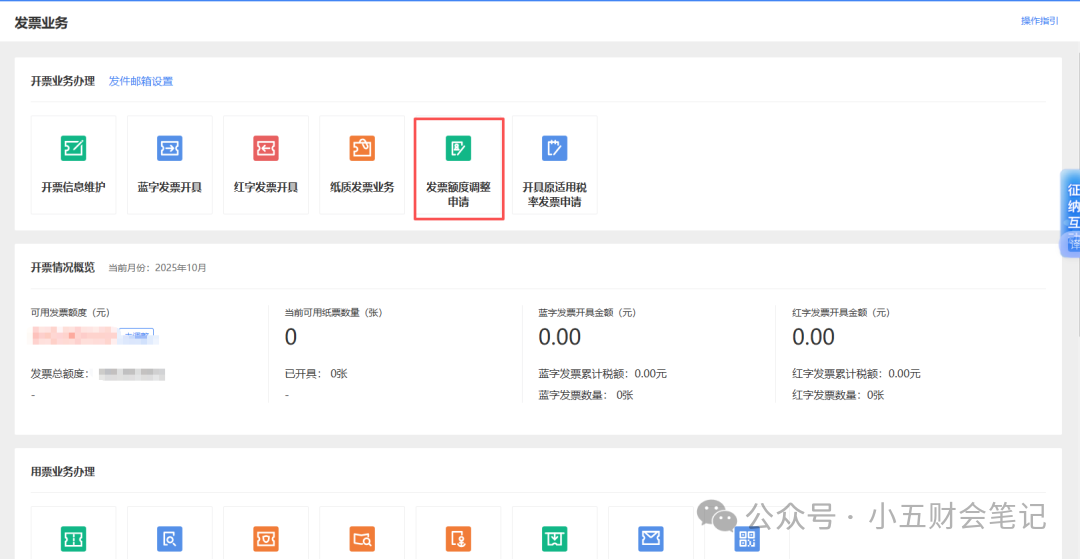Click 蓝字发票数量： 0张 text
This screenshot has width=1080, height=559.
point(586,395)
